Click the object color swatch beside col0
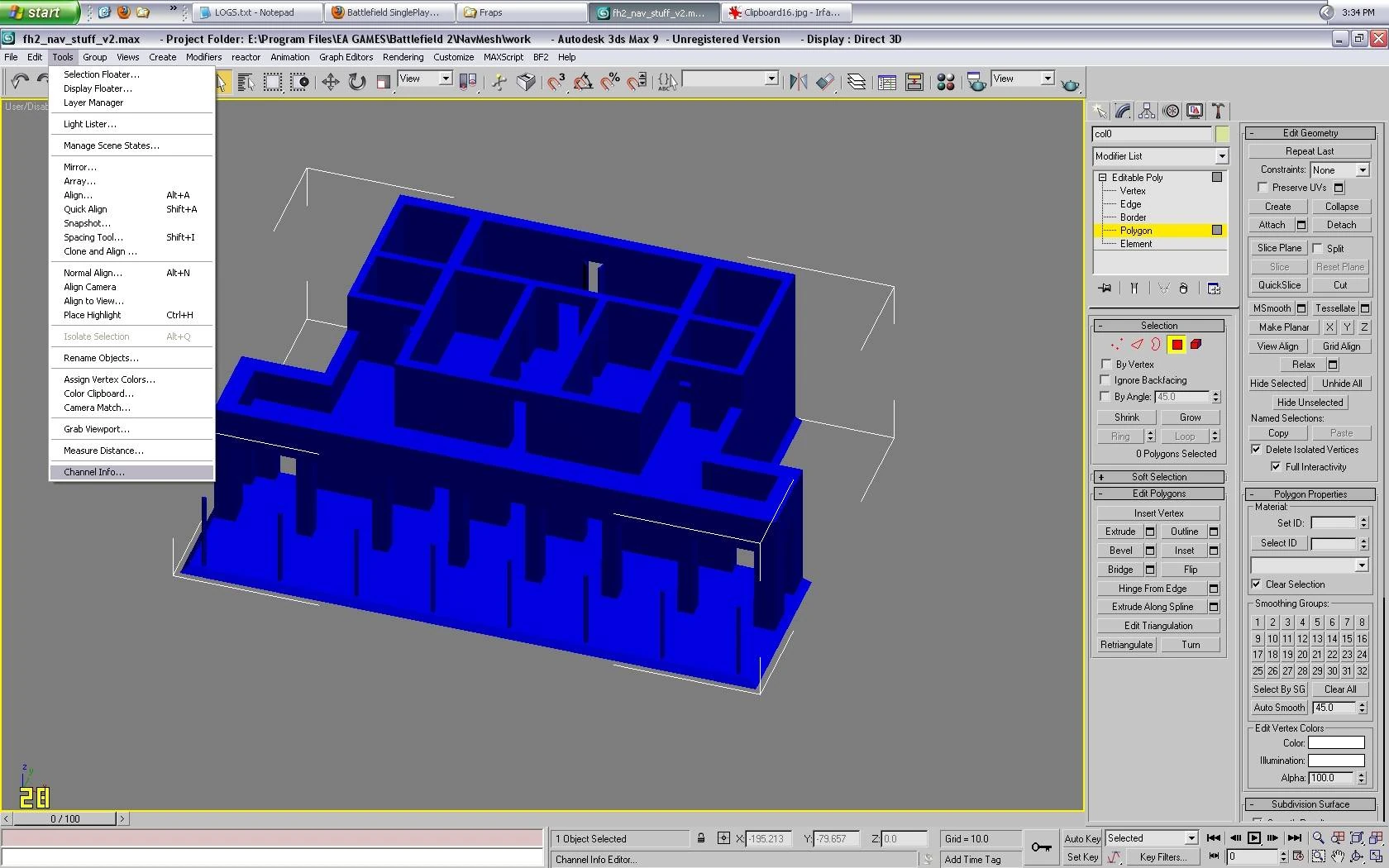Screen dimensions: 1389x868 (x=1222, y=134)
